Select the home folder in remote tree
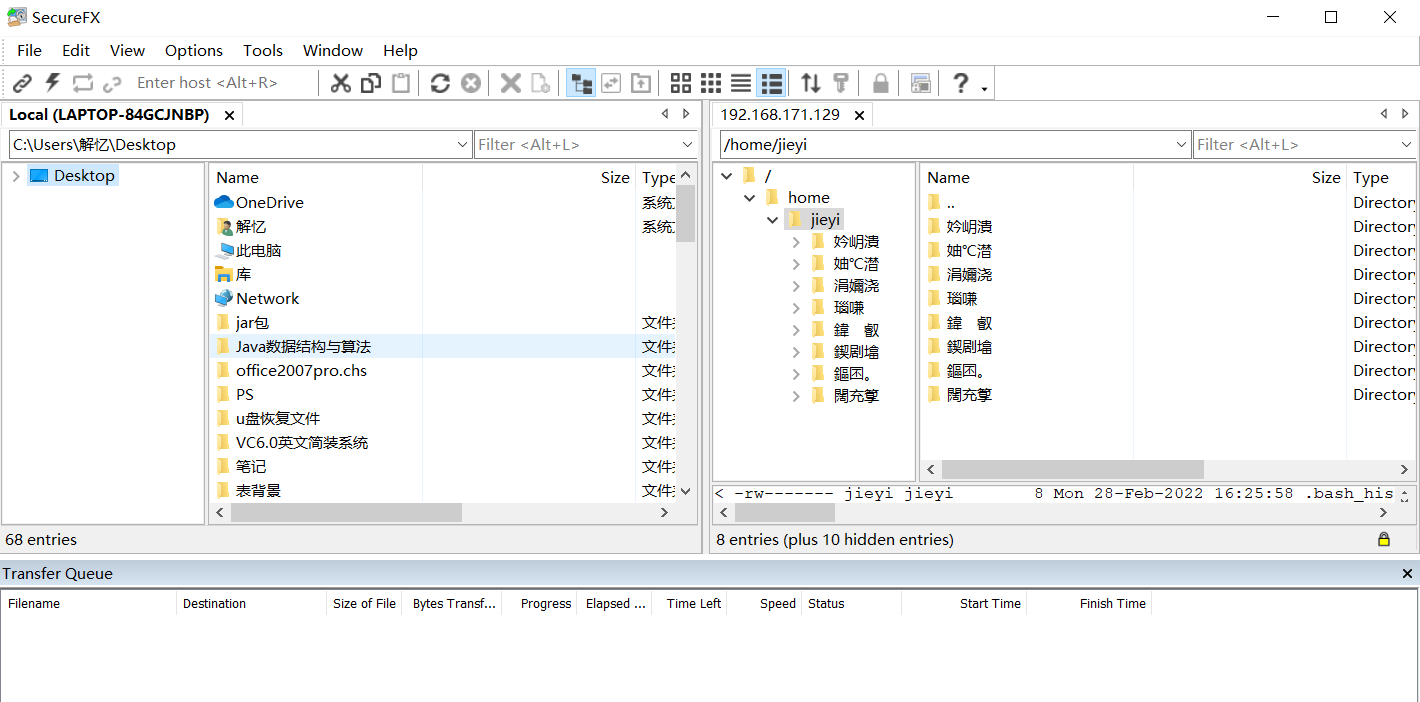1420x702 pixels. [x=809, y=198]
